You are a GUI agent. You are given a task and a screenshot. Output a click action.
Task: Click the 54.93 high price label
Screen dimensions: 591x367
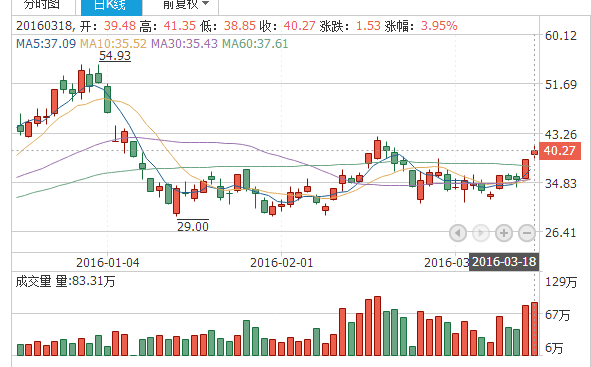(x=115, y=56)
